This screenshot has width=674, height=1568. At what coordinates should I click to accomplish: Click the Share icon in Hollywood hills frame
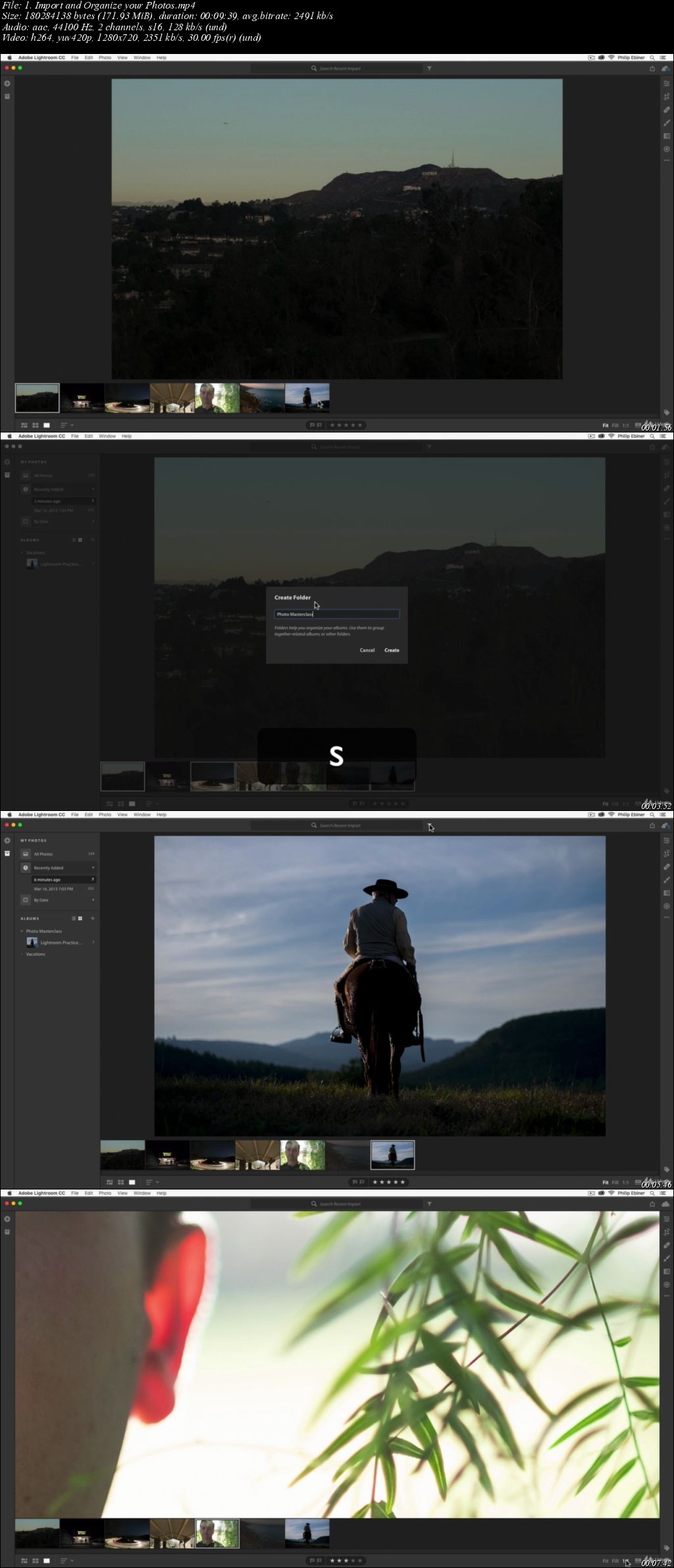pos(652,68)
